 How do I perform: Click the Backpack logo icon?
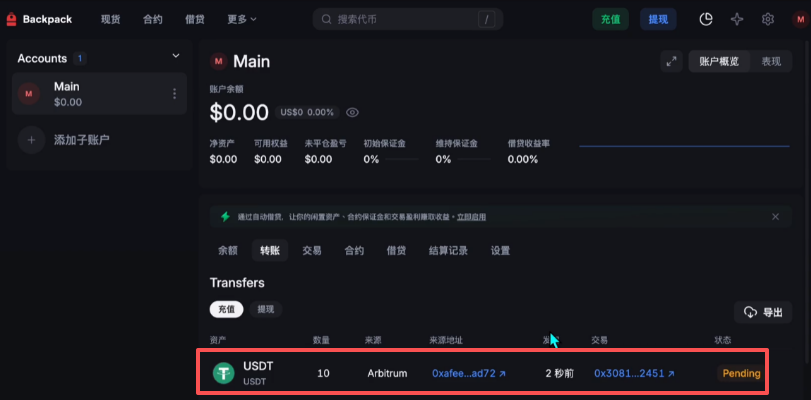tap(11, 20)
